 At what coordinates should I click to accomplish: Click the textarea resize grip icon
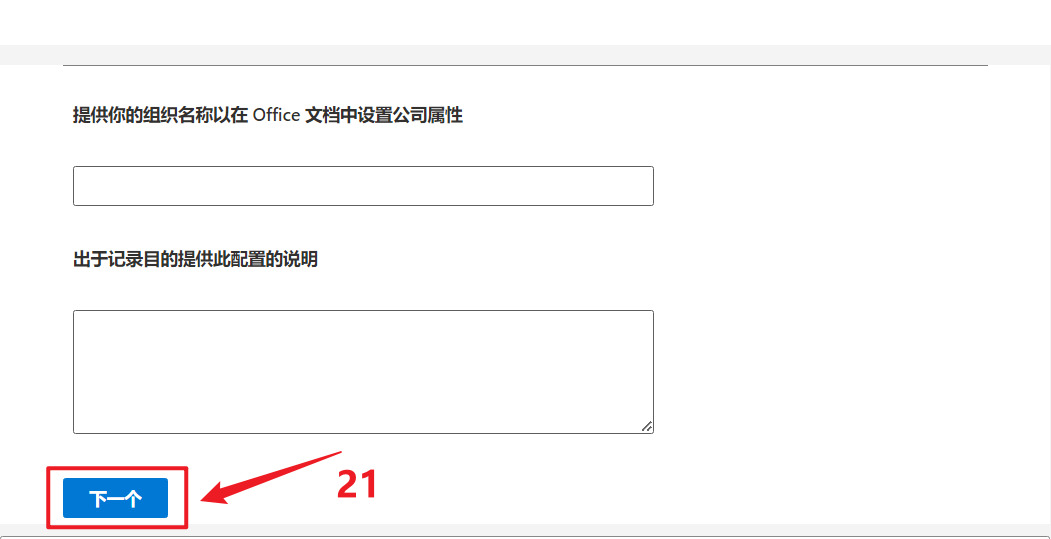pyautogui.click(x=647, y=426)
